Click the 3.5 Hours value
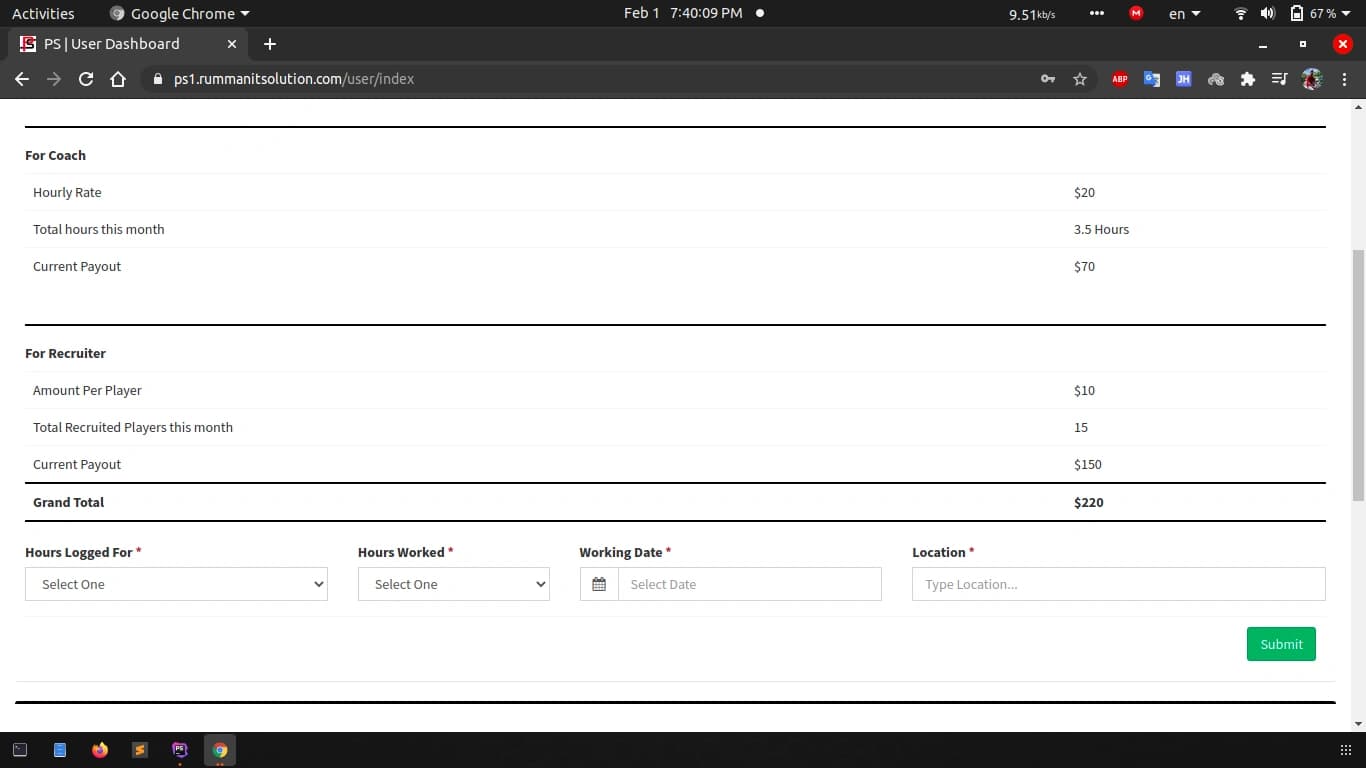 point(1101,229)
